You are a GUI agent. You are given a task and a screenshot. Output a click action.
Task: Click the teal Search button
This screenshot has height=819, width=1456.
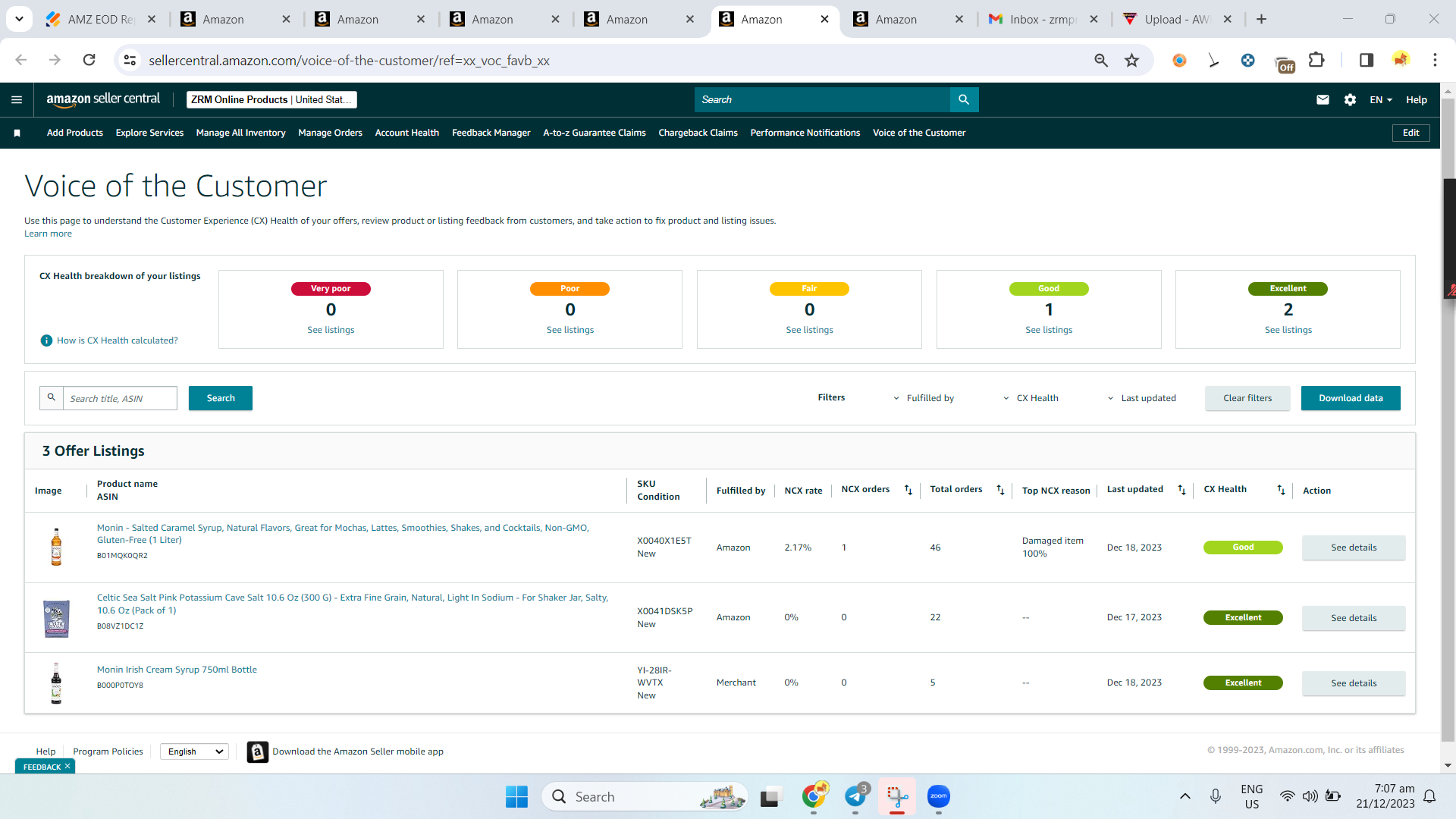point(221,398)
